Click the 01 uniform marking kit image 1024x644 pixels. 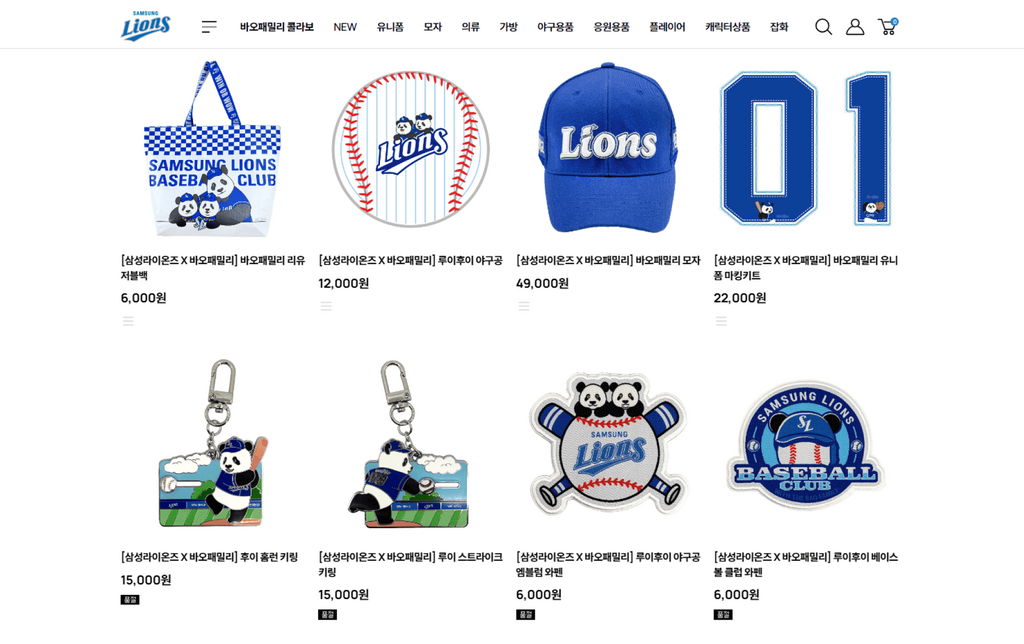point(806,148)
